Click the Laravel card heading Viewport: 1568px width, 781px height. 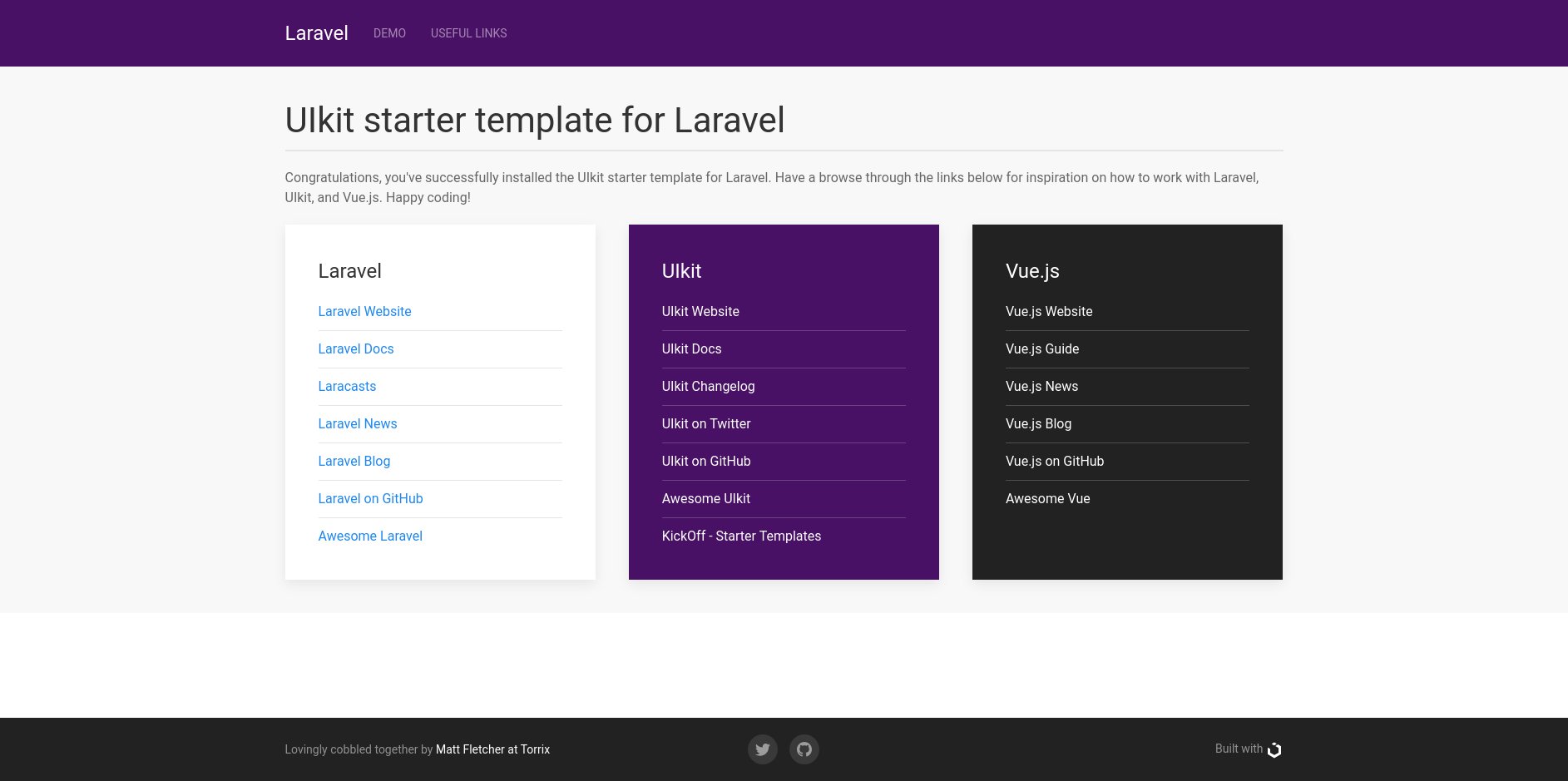pyautogui.click(x=349, y=271)
